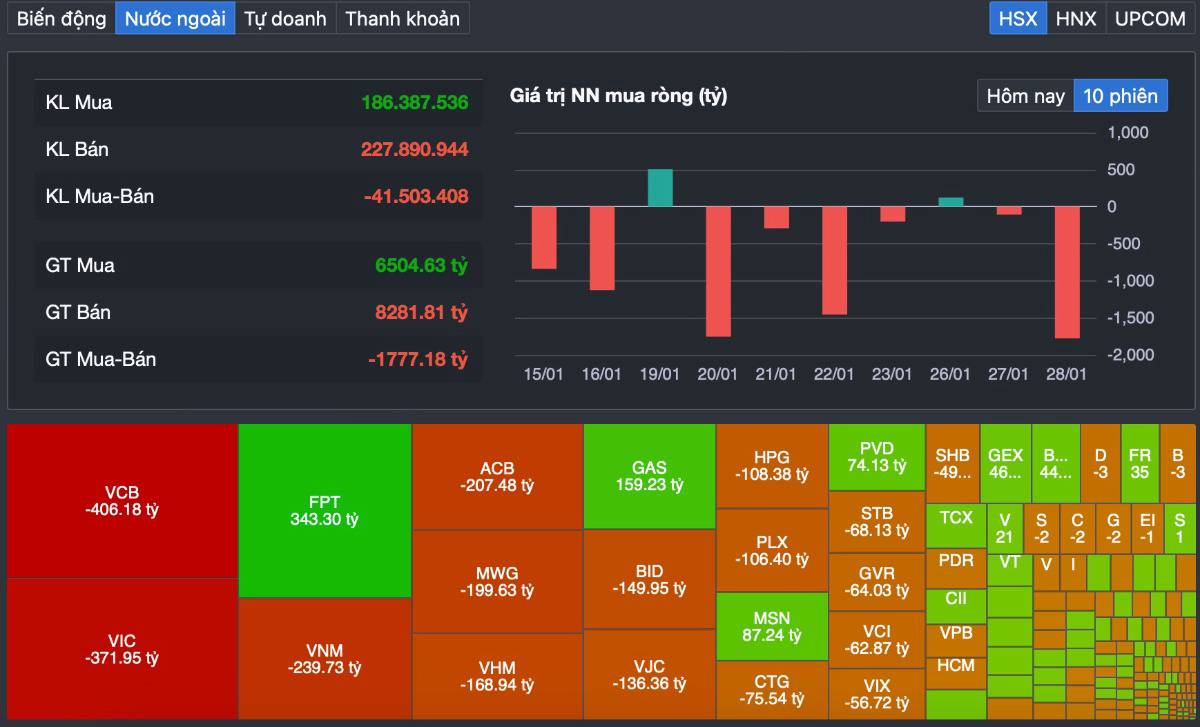
Task: Switch to the Biến động tab
Action: click(61, 18)
